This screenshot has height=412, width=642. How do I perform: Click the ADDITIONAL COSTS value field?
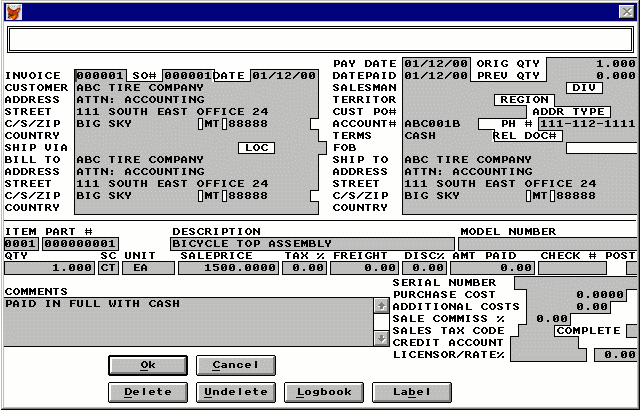pos(568,307)
